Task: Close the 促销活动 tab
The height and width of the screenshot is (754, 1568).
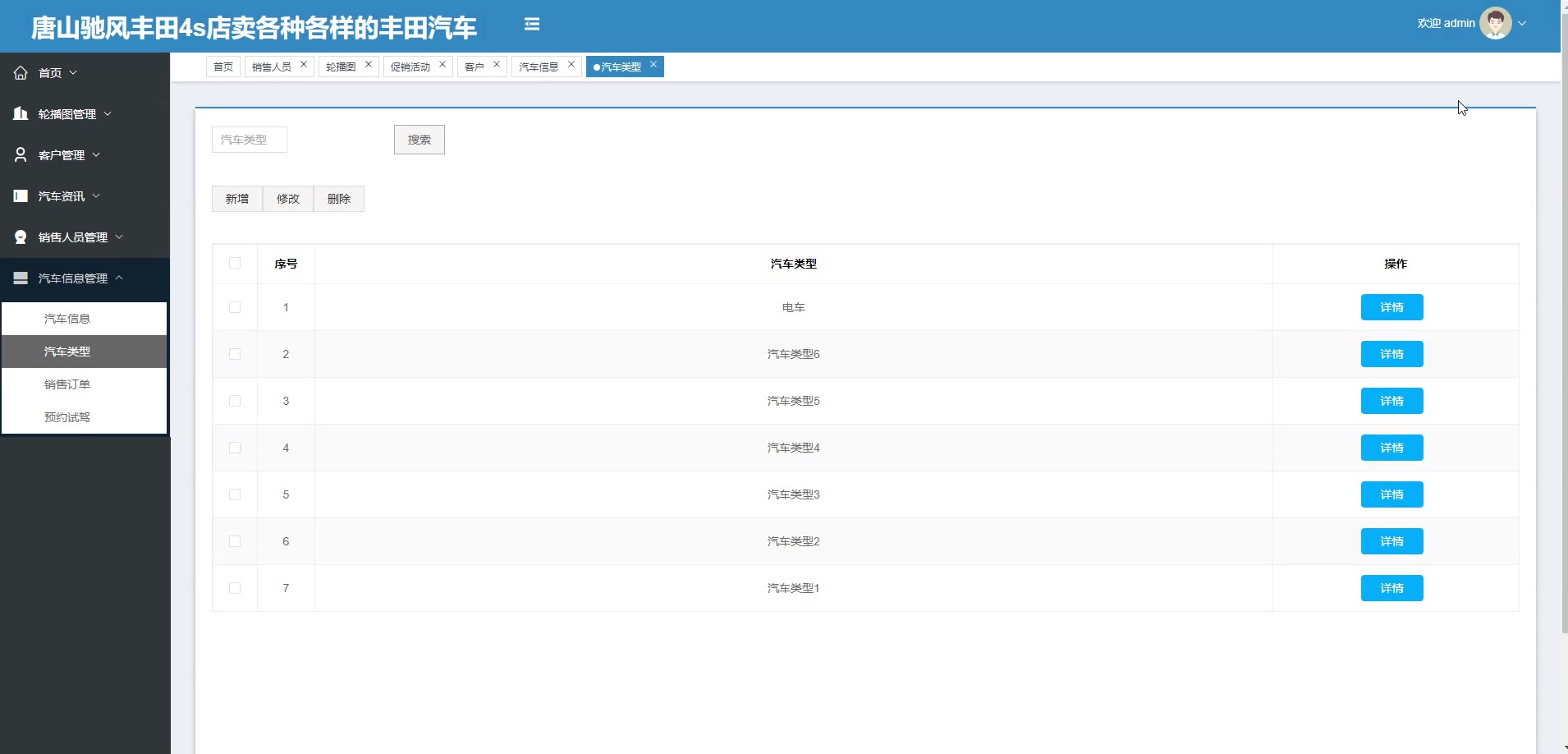Action: click(x=442, y=64)
